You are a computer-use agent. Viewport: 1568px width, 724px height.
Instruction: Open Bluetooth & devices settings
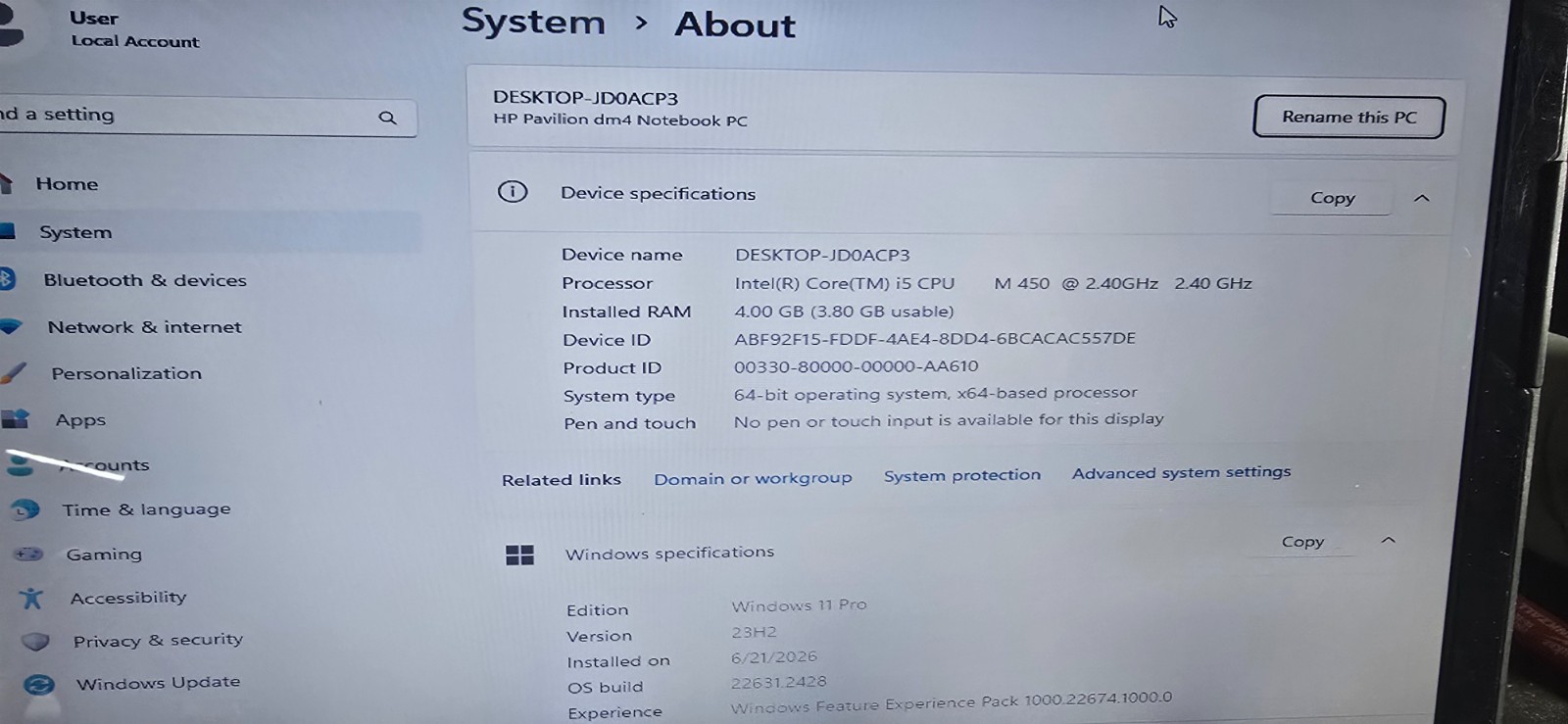pos(145,280)
